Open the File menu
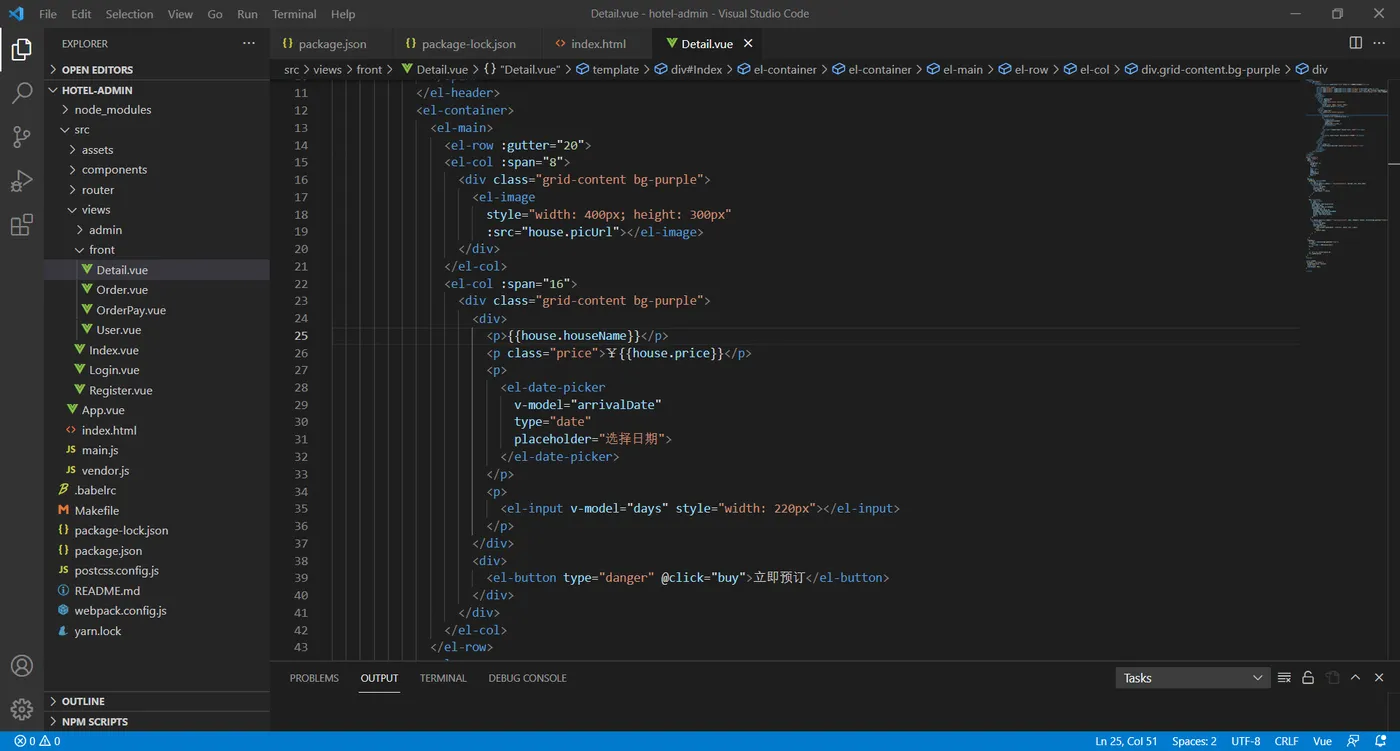The image size is (1400, 751). (x=48, y=14)
